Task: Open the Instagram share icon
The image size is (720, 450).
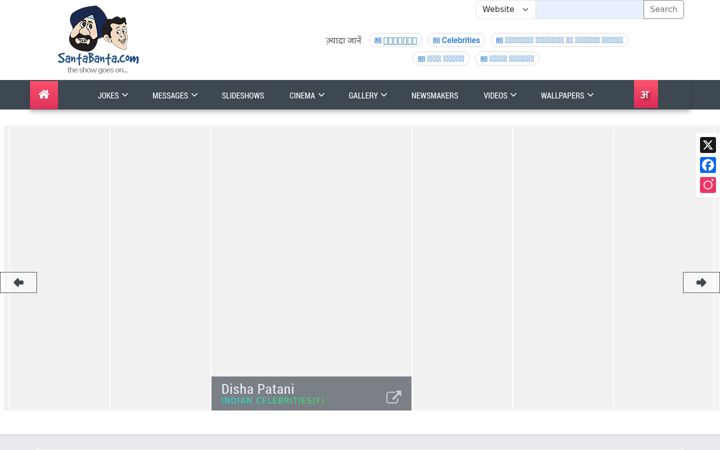Action: pos(708,185)
